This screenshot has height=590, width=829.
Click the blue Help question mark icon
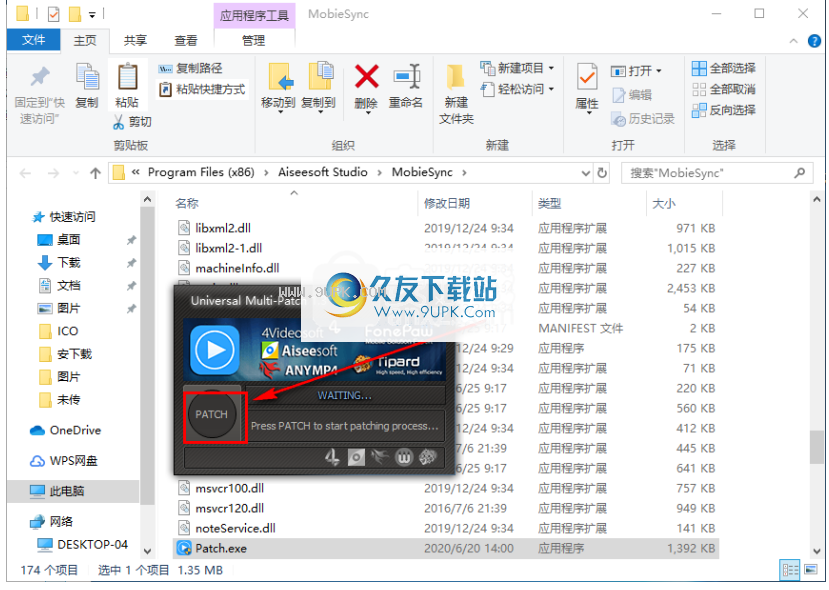coord(814,41)
